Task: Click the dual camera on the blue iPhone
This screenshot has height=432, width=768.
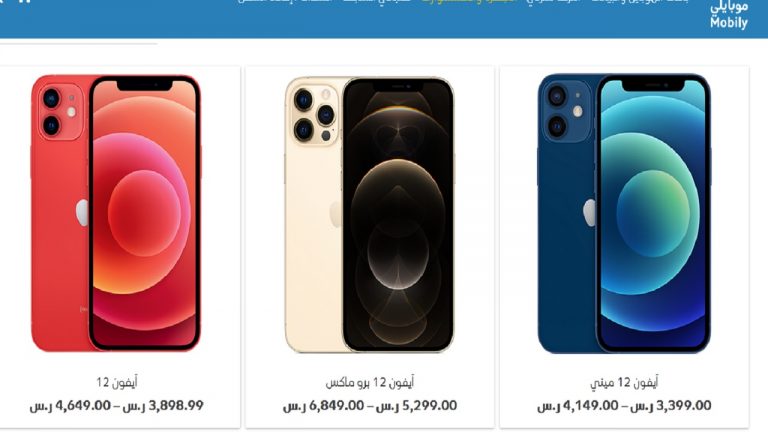Action: (x=567, y=111)
